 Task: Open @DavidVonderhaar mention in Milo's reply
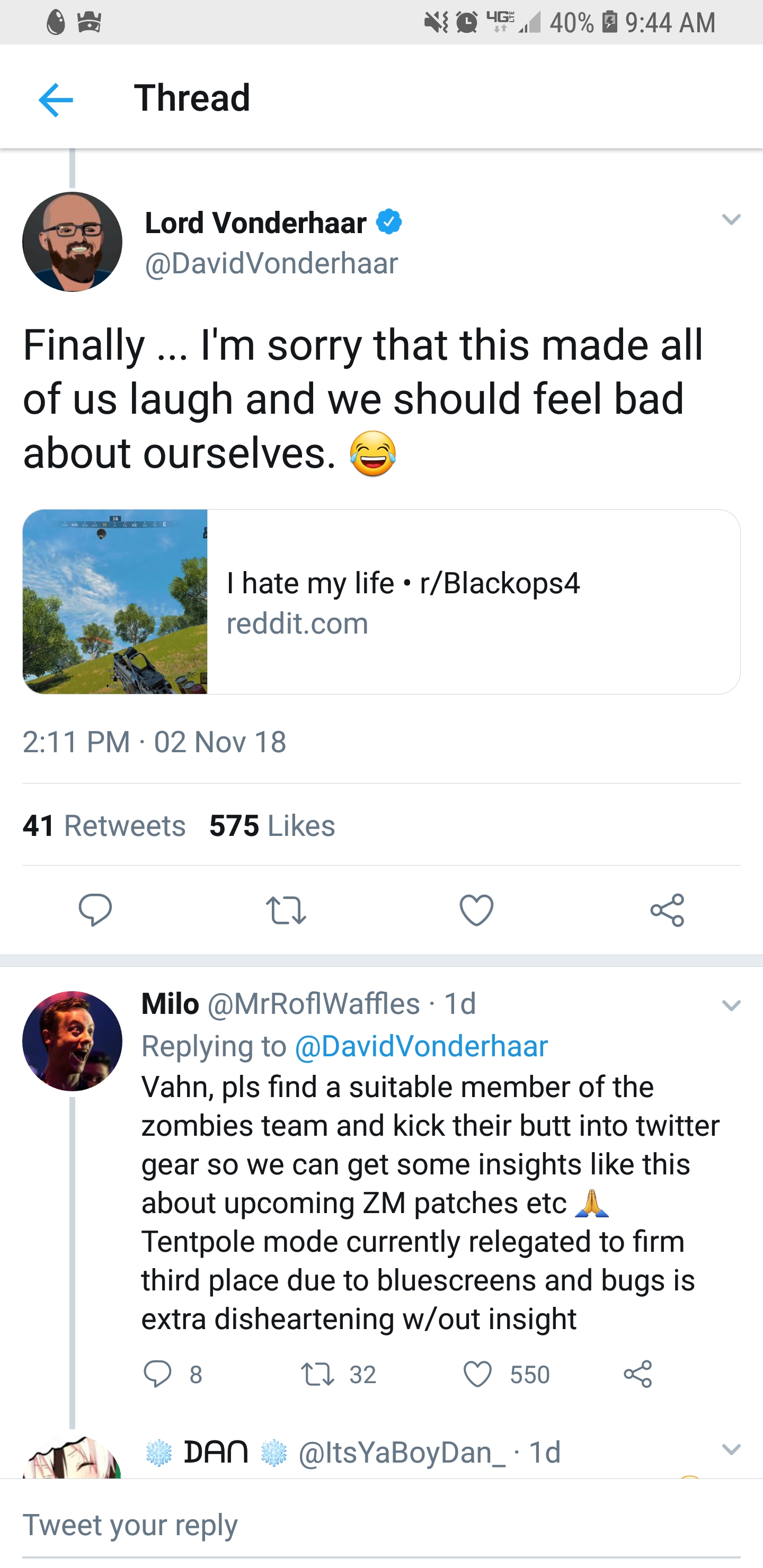421,1046
